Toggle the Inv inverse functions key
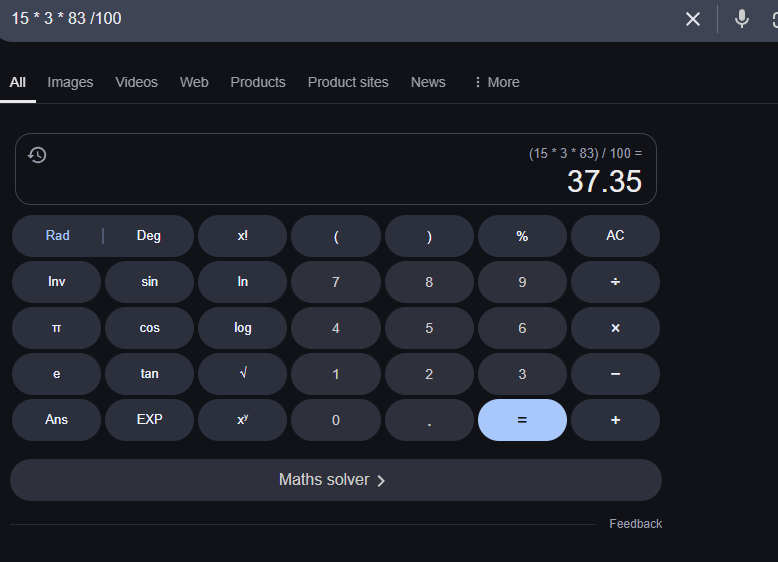The width and height of the screenshot is (778, 562). point(57,282)
